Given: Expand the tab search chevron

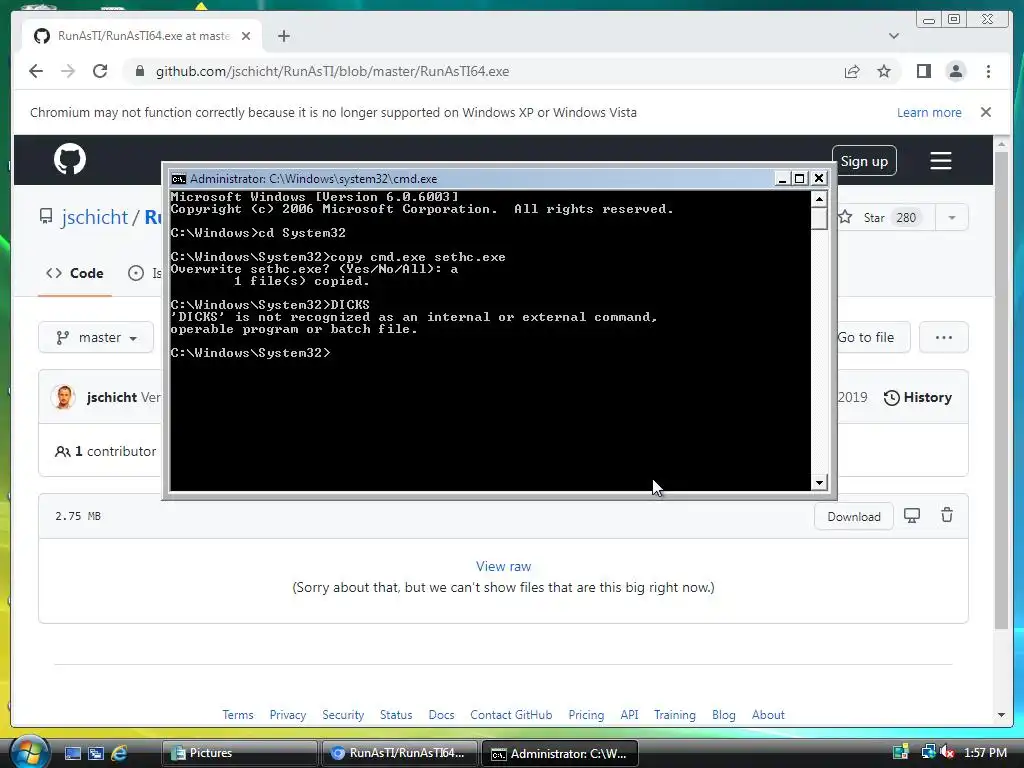Looking at the screenshot, I should click(x=894, y=36).
